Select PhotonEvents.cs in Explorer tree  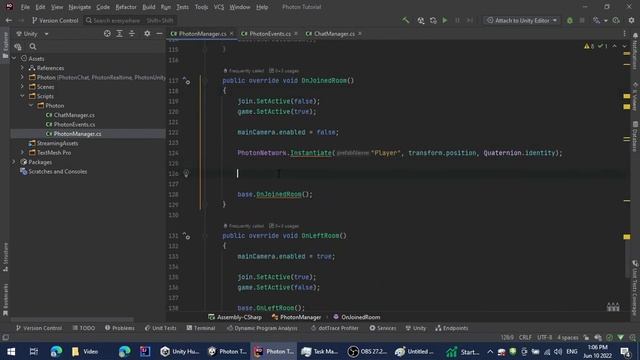tap(74, 124)
